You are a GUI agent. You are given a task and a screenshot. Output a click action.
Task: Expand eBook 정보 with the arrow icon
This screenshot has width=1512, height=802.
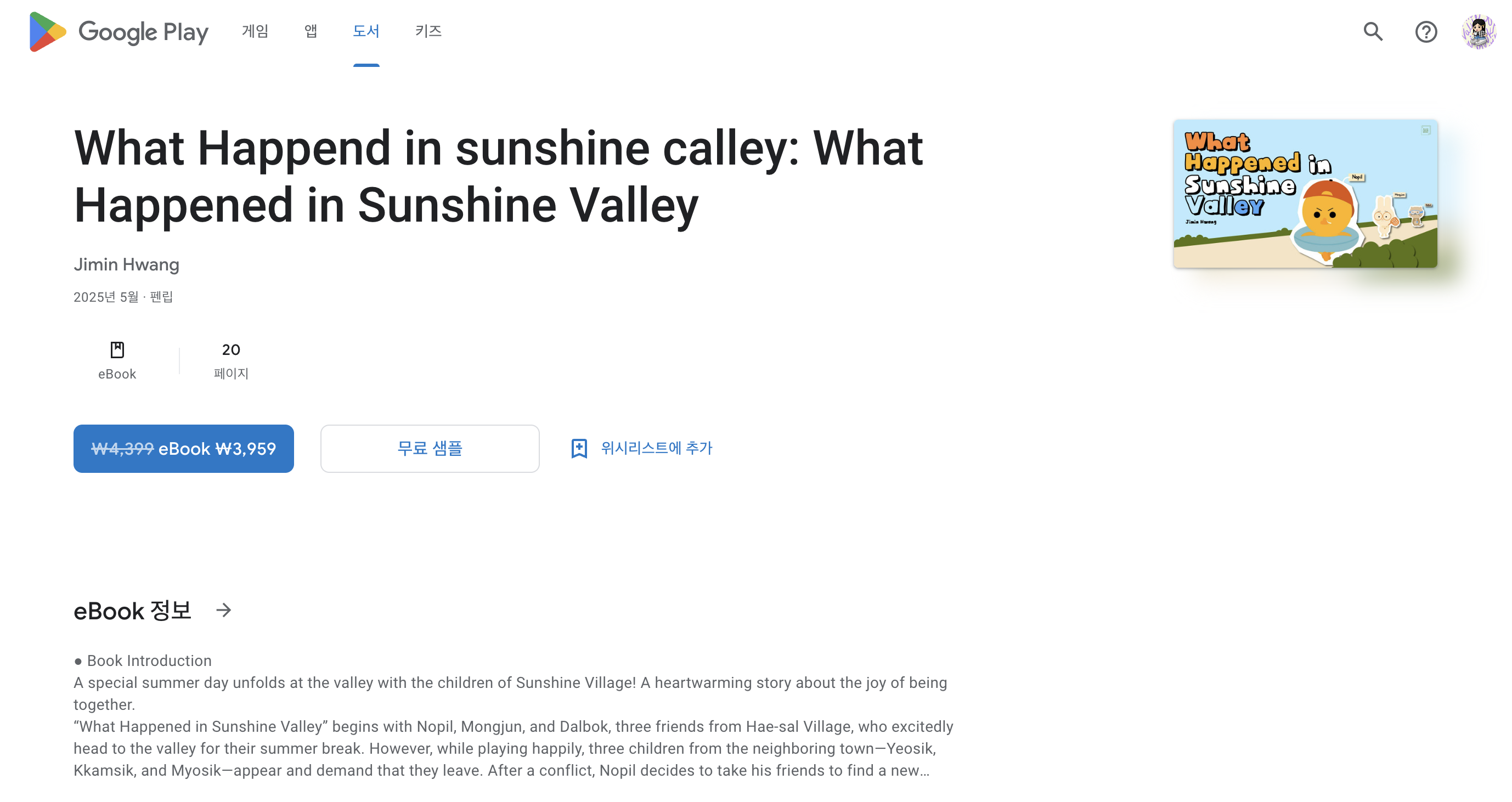(x=224, y=610)
